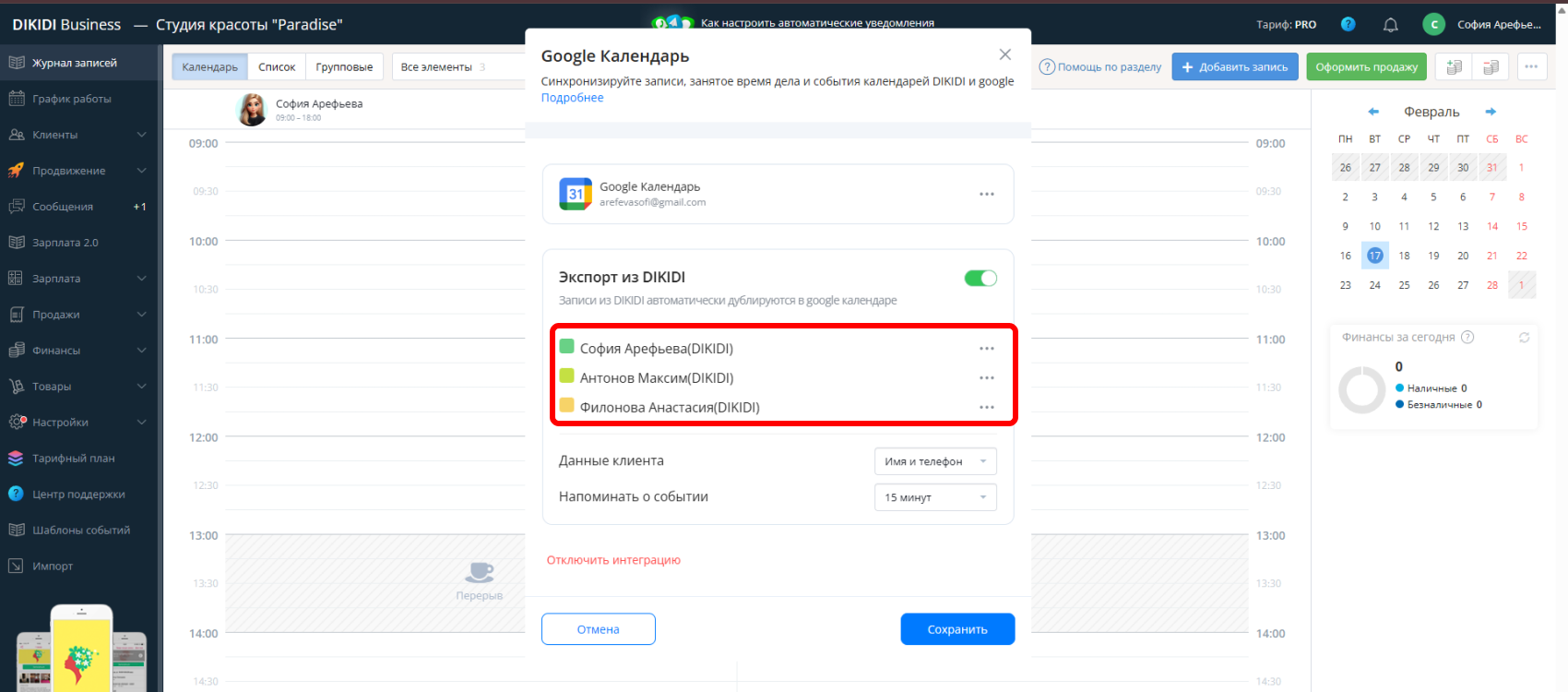The height and width of the screenshot is (692, 1568).
Task: Open options for Филонова Анастасия(DIKIDI) calendar
Action: [x=986, y=408]
